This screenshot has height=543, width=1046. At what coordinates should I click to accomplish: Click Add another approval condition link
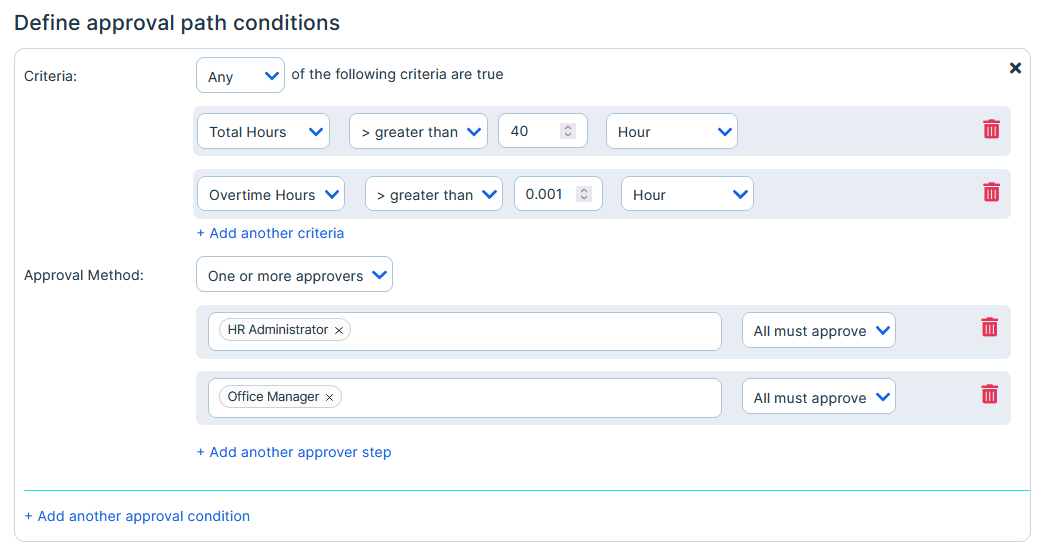pyautogui.click(x=137, y=516)
